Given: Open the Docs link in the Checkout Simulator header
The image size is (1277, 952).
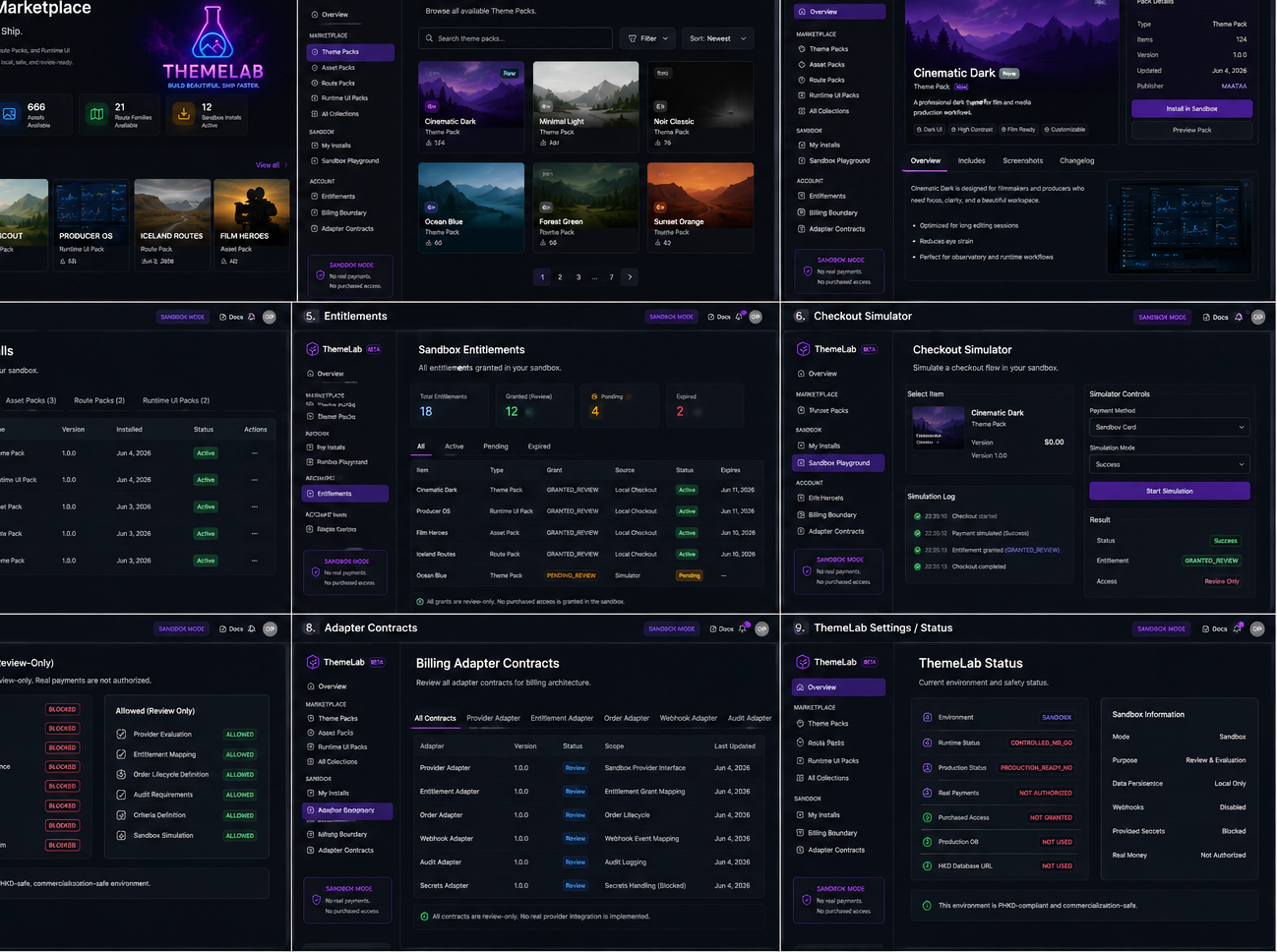Looking at the screenshot, I should pos(1215,317).
